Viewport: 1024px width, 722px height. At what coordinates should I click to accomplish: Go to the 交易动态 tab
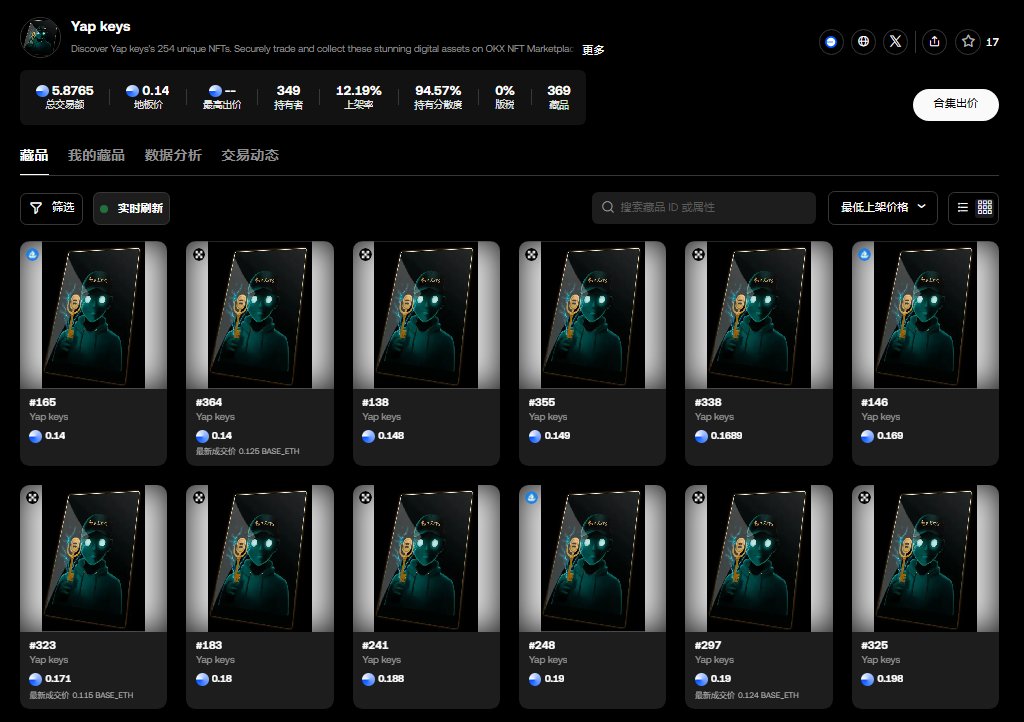point(250,155)
